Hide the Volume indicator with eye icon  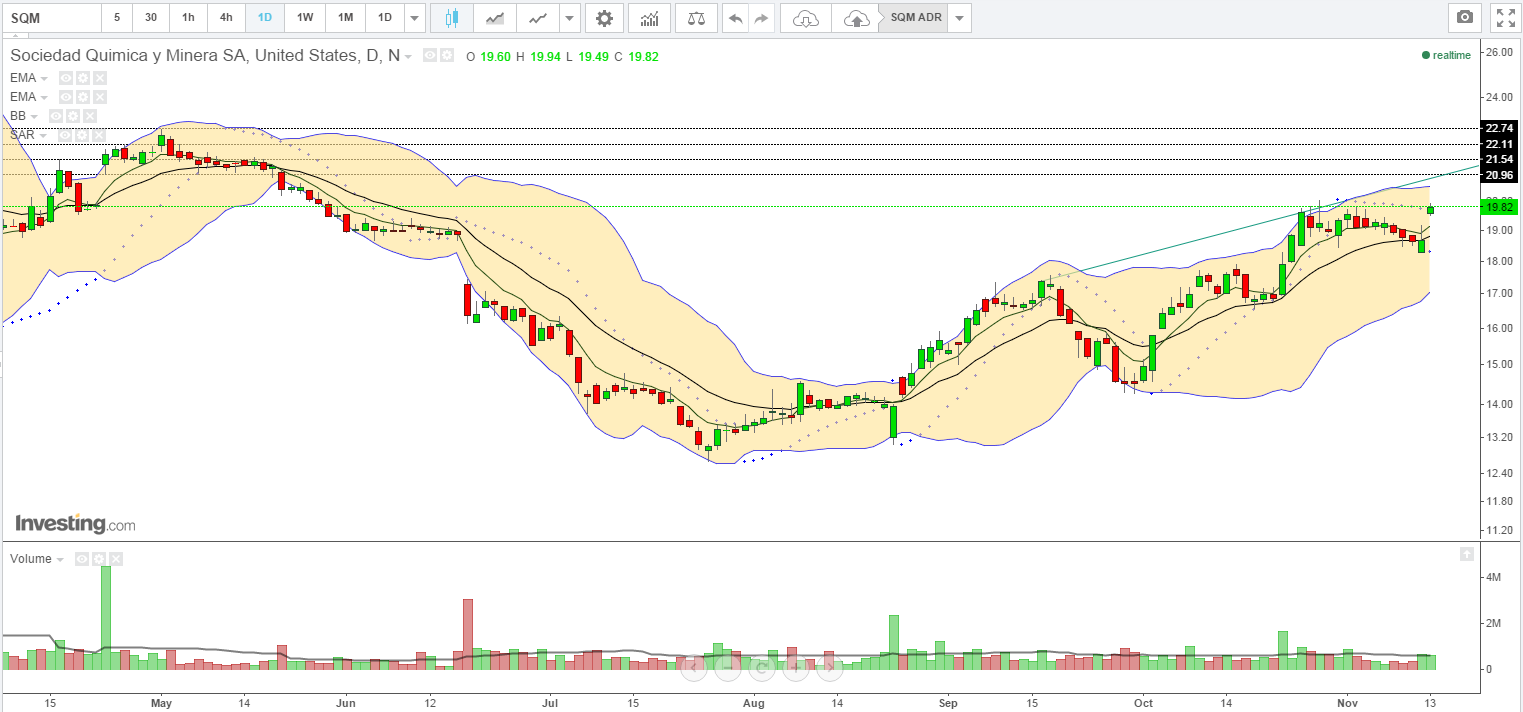[83, 559]
